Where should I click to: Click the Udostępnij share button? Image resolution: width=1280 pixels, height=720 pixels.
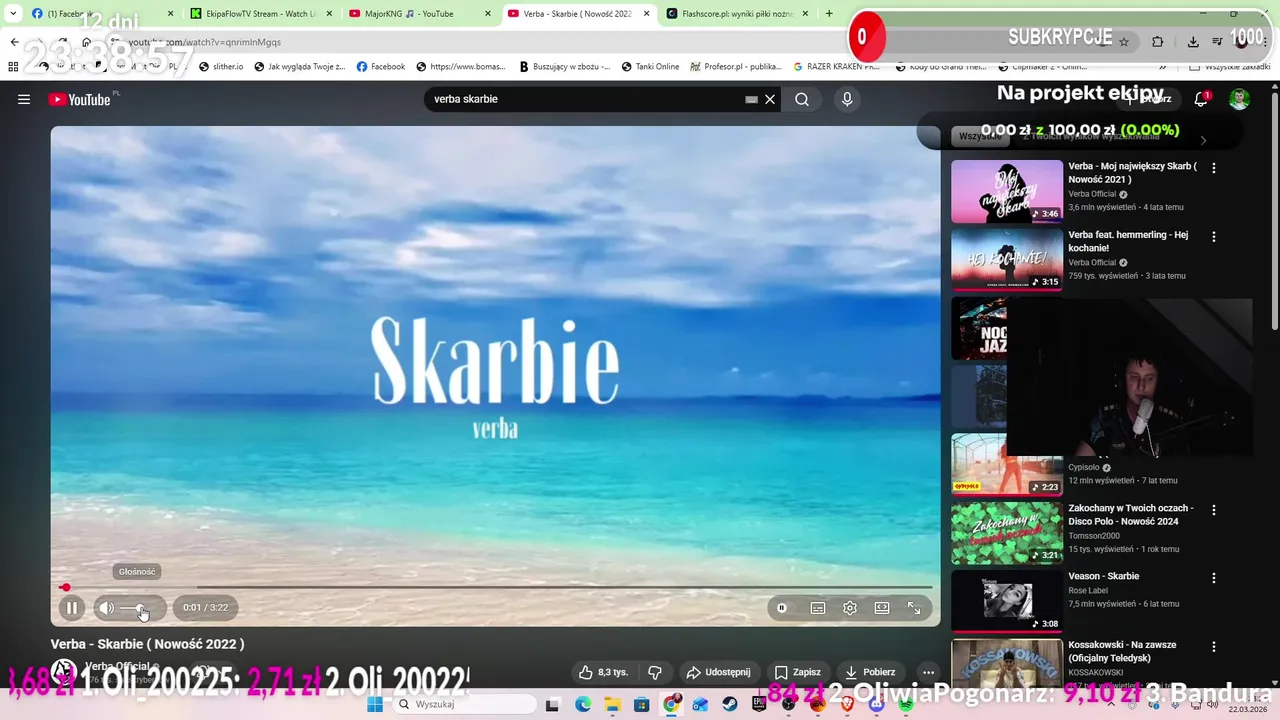pyautogui.click(x=718, y=672)
